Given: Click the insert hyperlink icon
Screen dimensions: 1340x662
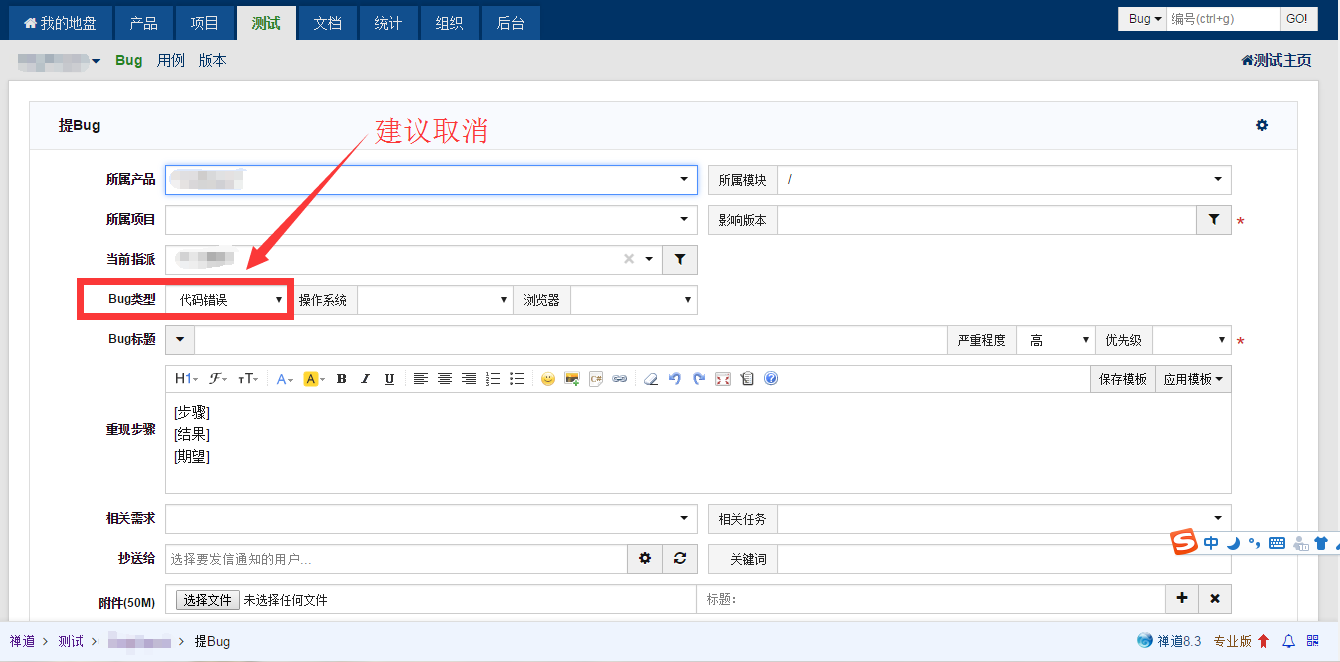Looking at the screenshot, I should tap(620, 379).
